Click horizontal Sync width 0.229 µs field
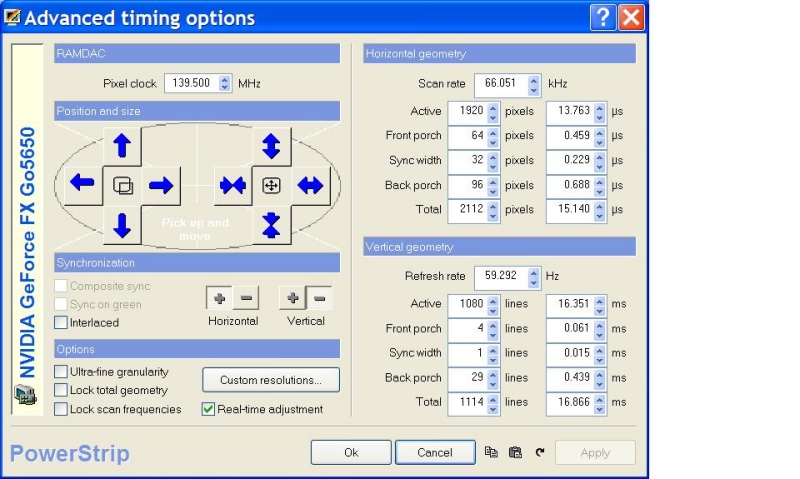The image size is (800, 479). [571, 161]
